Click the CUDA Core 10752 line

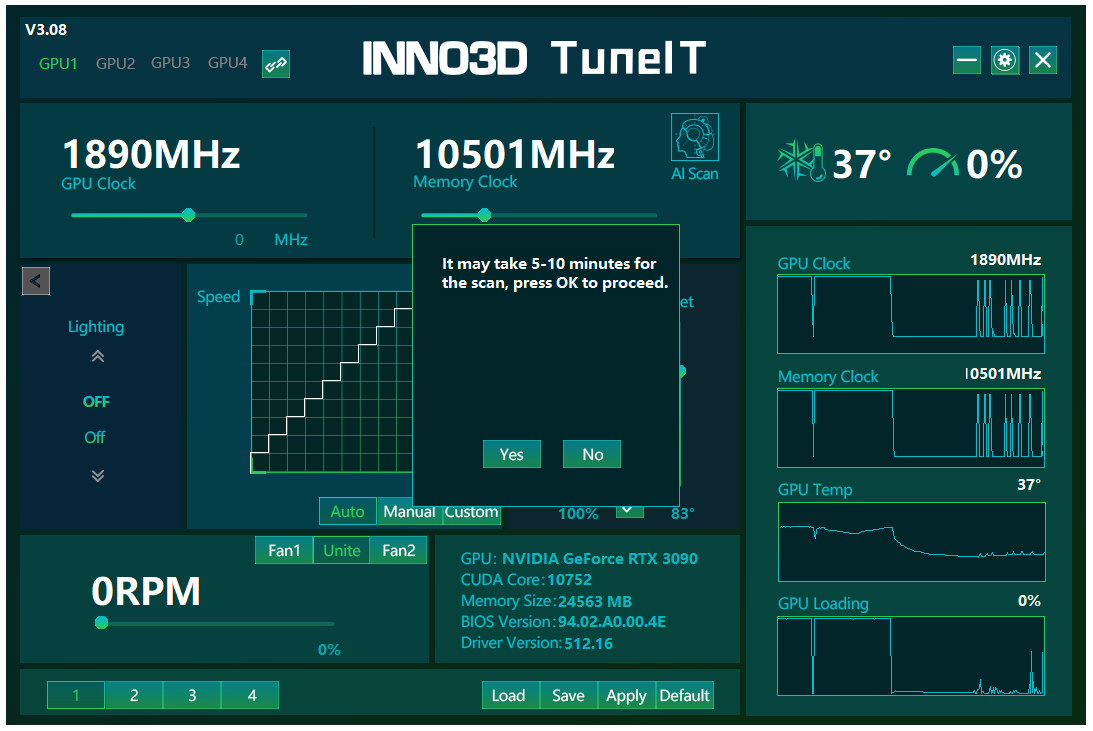point(526,580)
